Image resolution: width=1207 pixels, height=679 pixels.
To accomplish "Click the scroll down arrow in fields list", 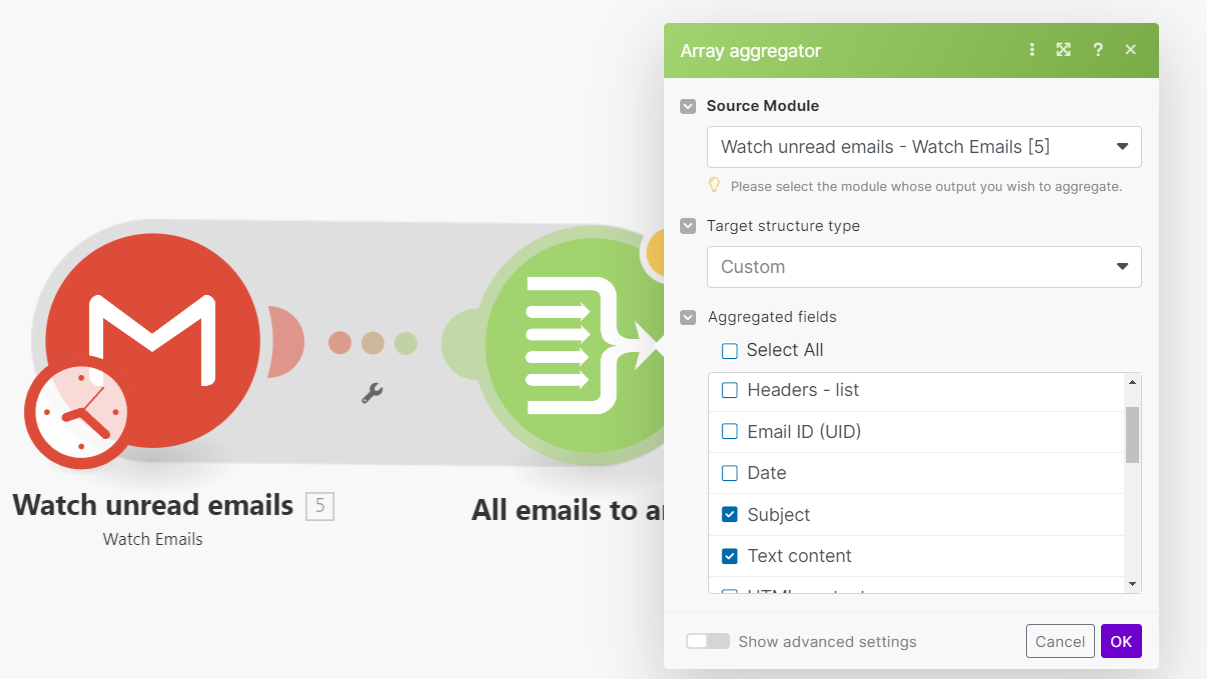I will pos(1132,584).
